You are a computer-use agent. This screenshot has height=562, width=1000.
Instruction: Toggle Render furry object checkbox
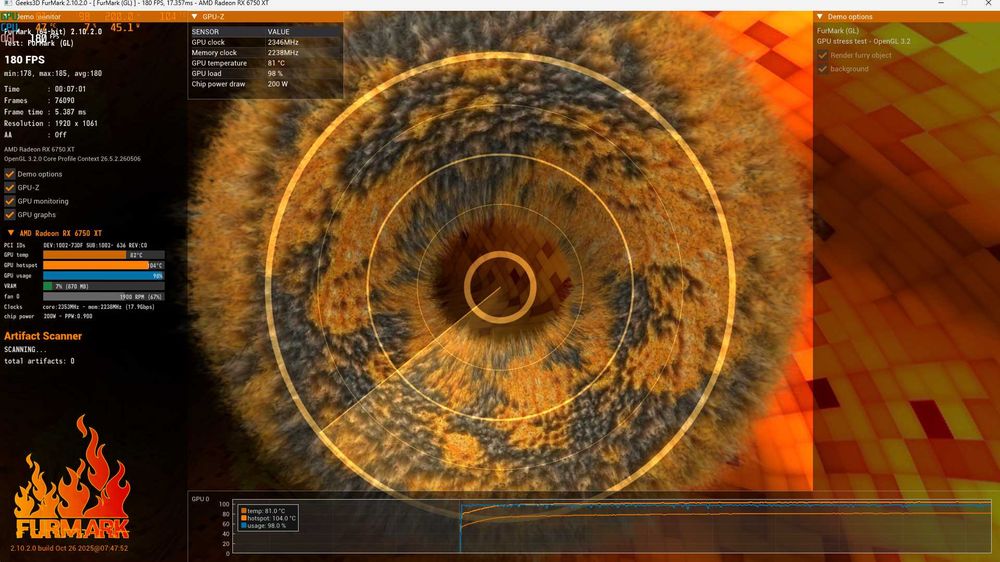823,55
